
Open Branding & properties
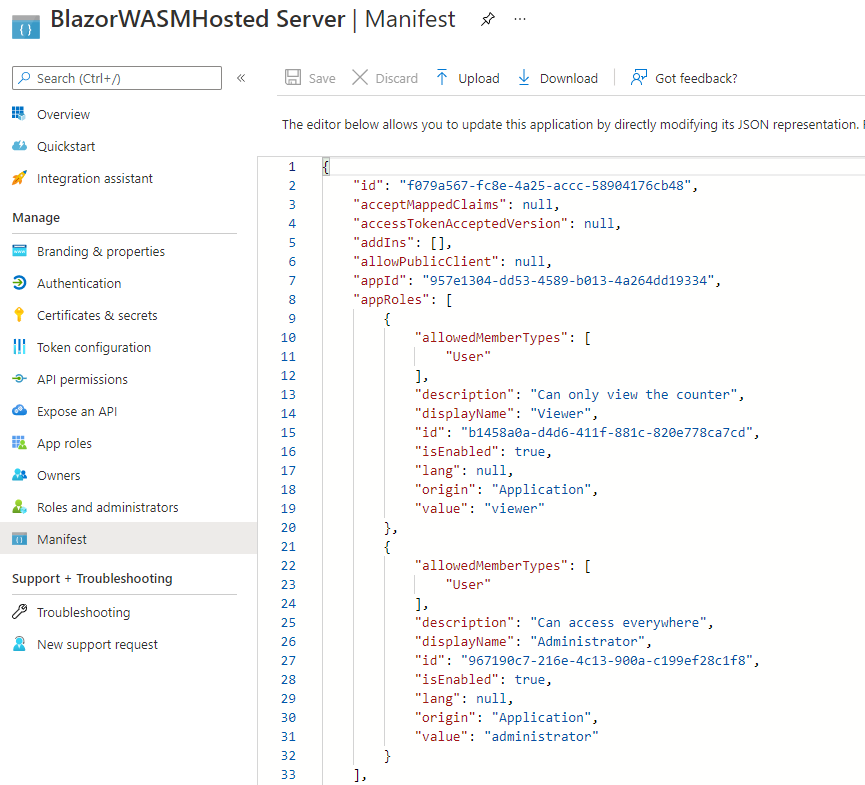click(101, 251)
